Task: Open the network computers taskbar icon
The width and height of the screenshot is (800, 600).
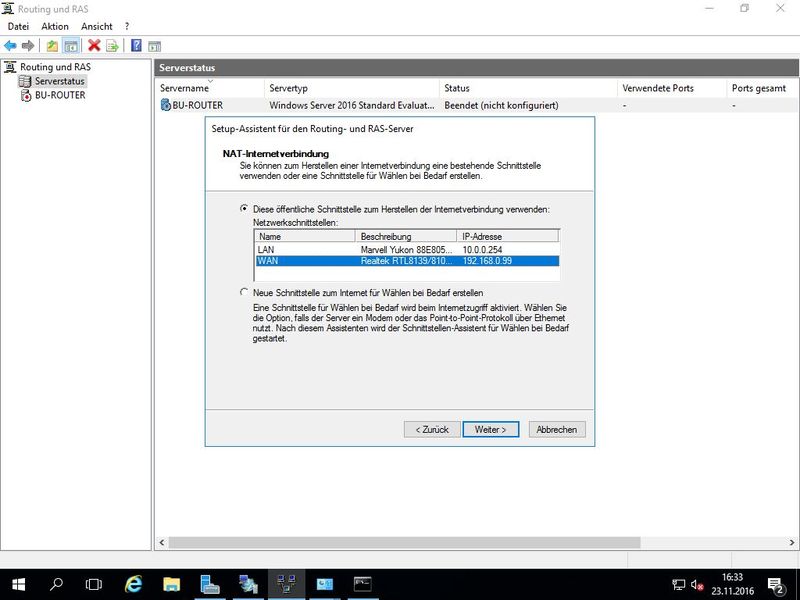Action: click(248, 584)
